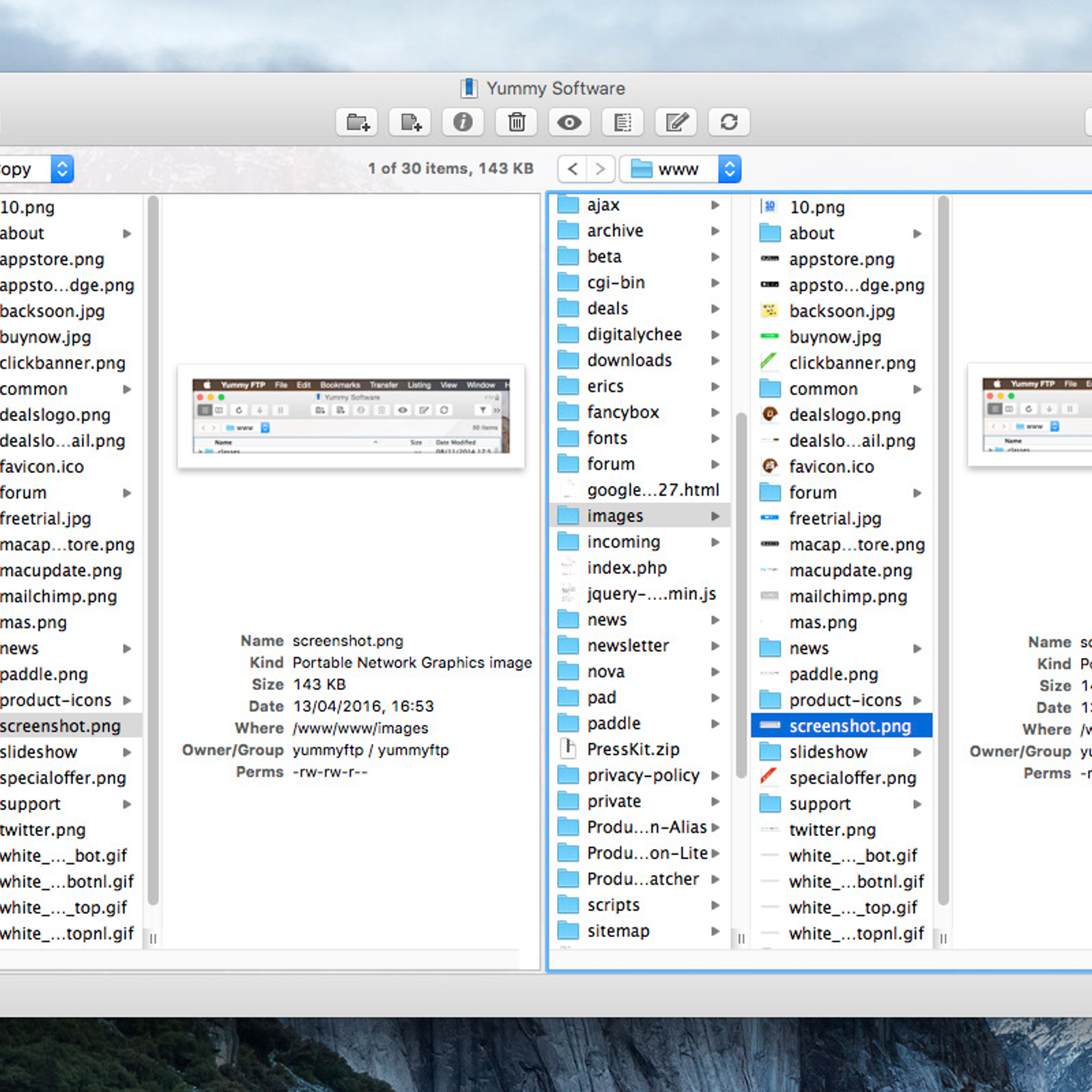This screenshot has height=1092, width=1092.
Task: Toggle preview with the eye icon
Action: (569, 122)
